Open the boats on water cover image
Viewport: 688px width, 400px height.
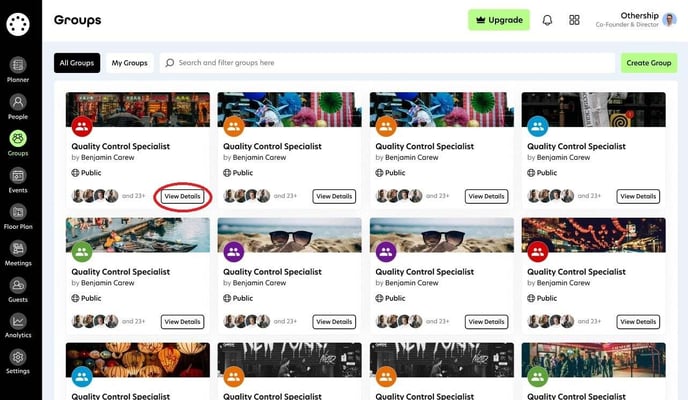(x=138, y=235)
